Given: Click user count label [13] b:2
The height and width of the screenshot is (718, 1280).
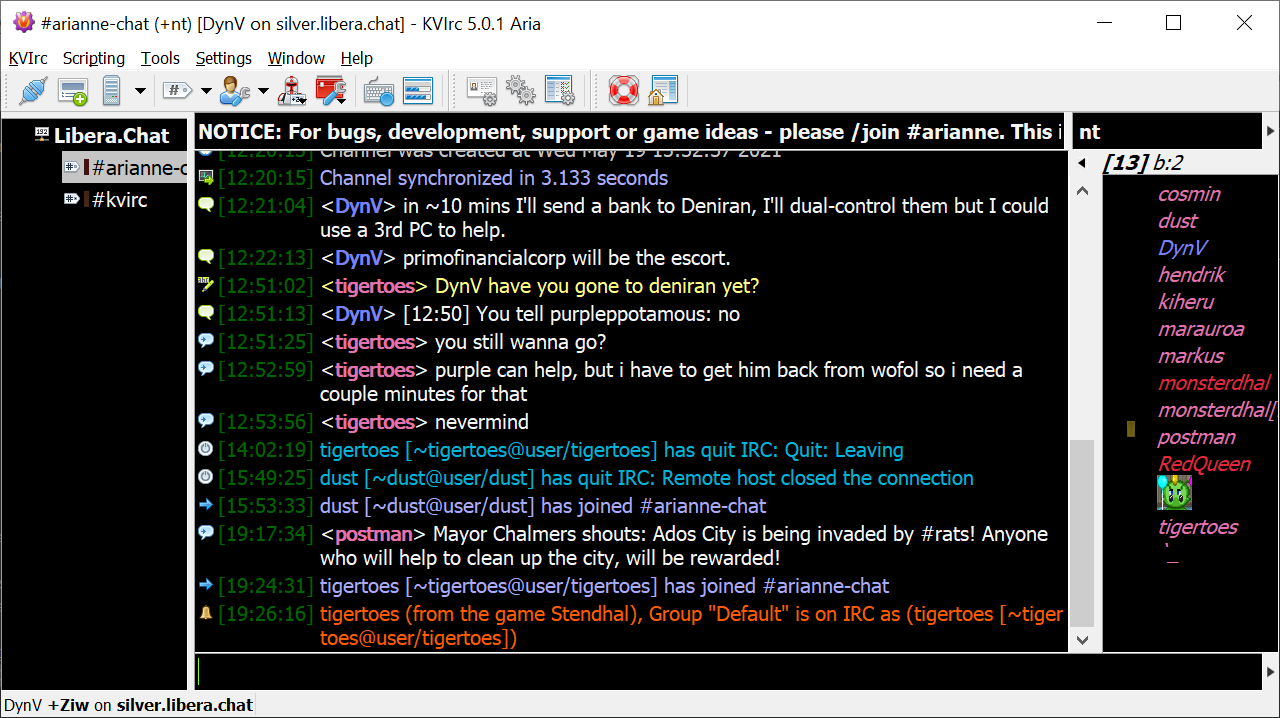Looking at the screenshot, I should pyautogui.click(x=1142, y=163).
